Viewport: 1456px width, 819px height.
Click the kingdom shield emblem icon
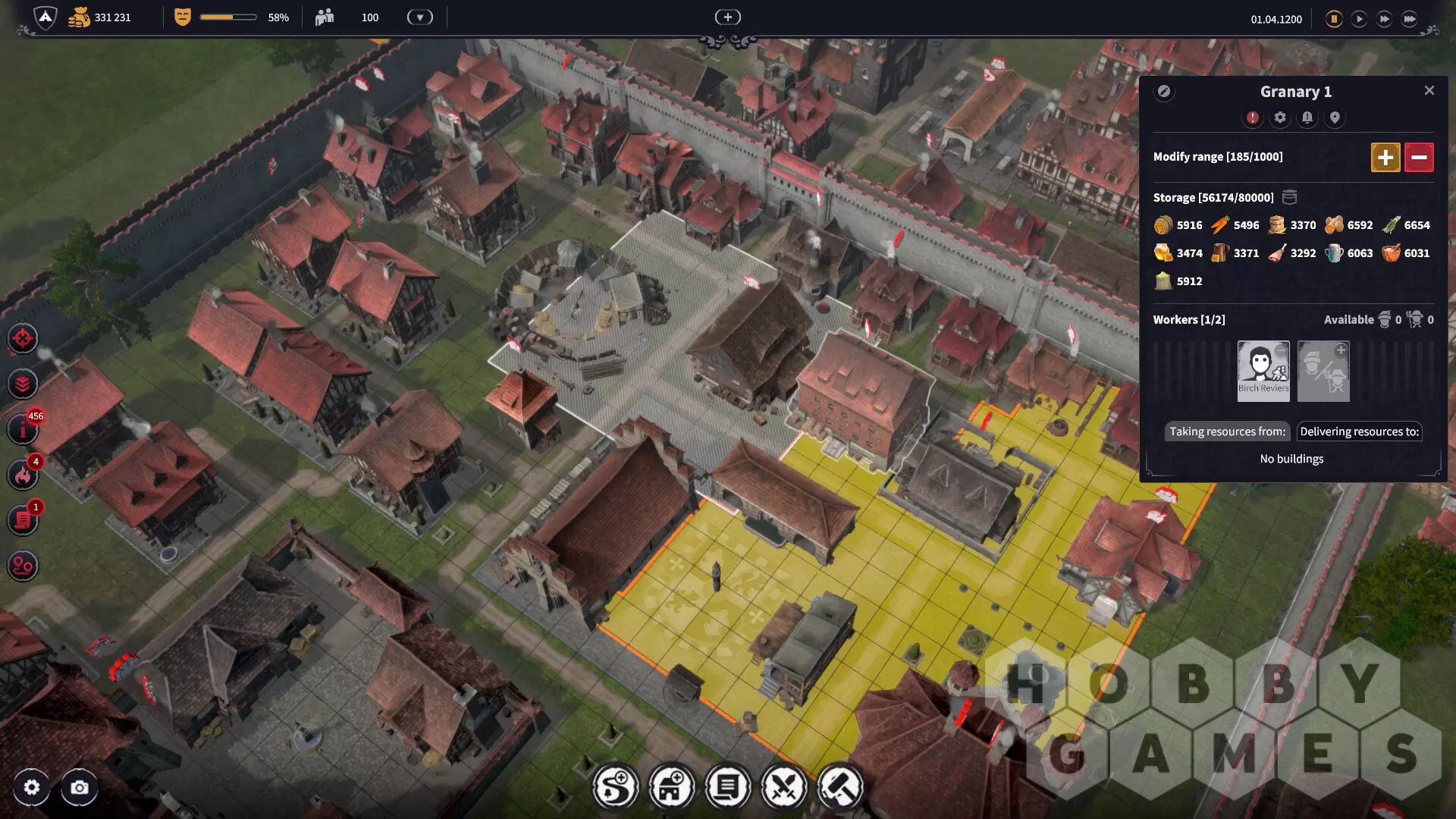click(45, 17)
